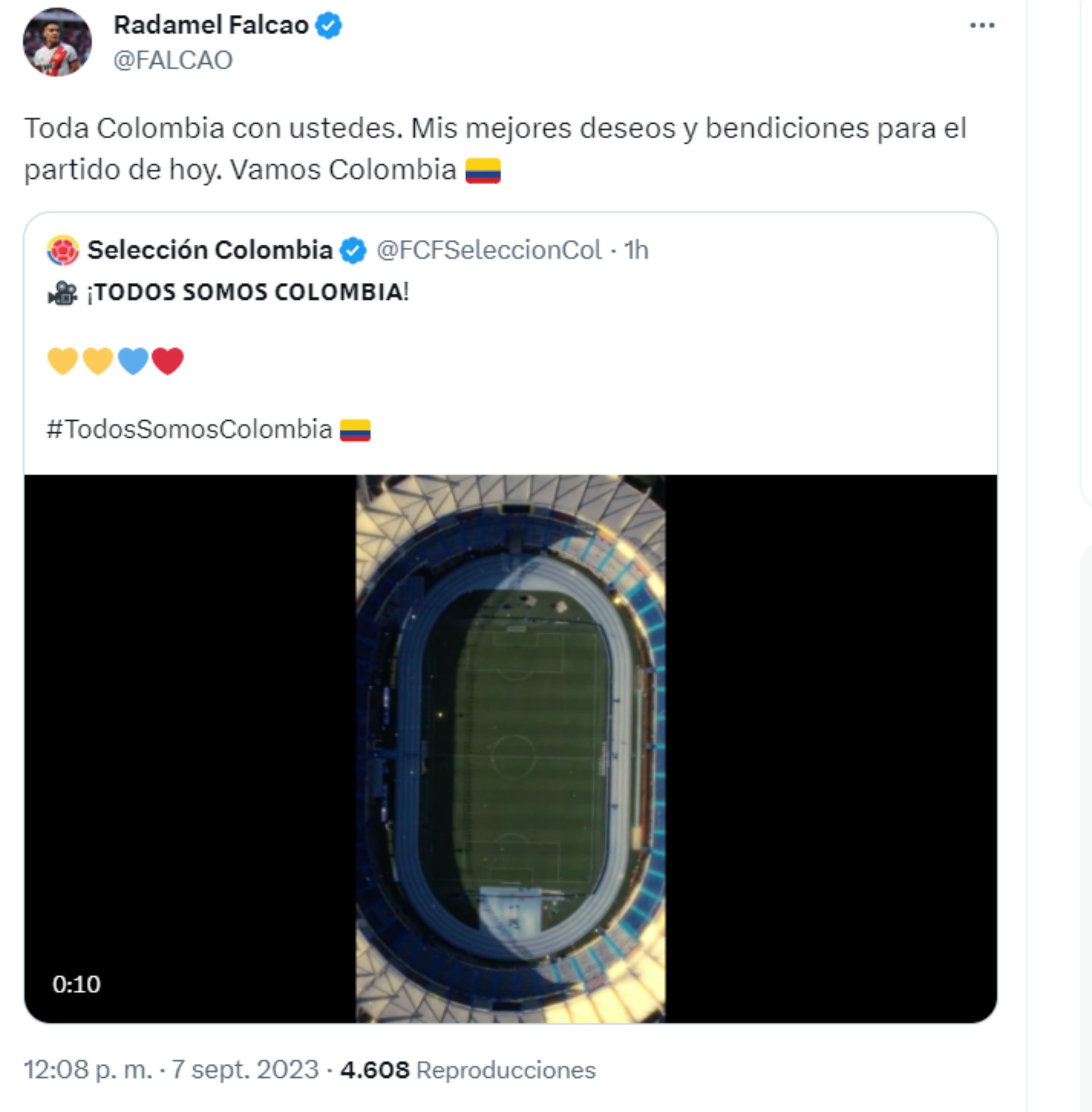Image resolution: width=1092 pixels, height=1112 pixels.
Task: Click the 4.608 Reproducciones view count
Action: [468, 1070]
